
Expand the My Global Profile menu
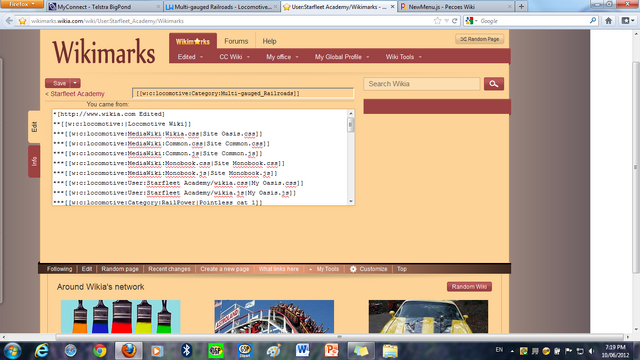(x=342, y=57)
